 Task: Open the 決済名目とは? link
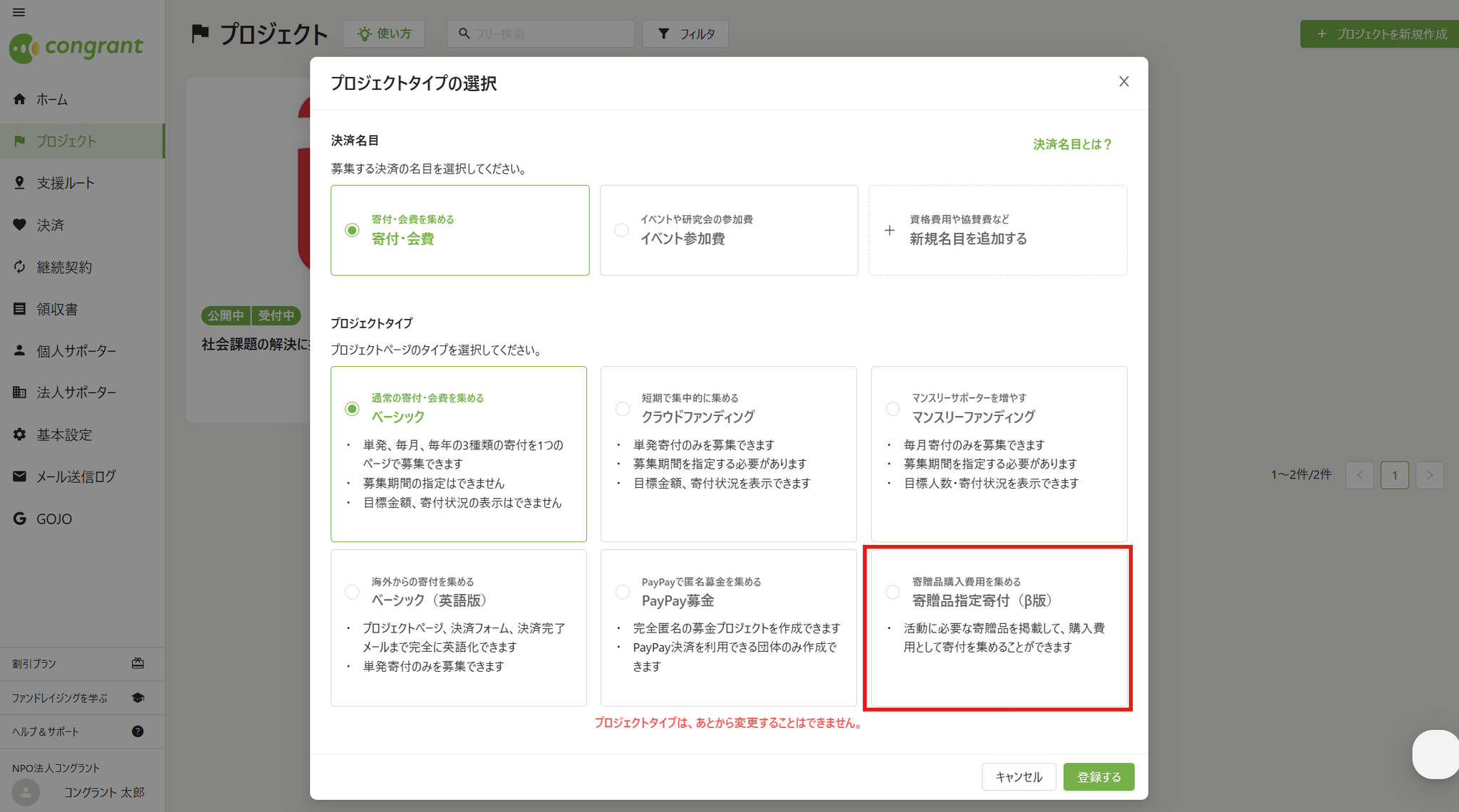1072,144
